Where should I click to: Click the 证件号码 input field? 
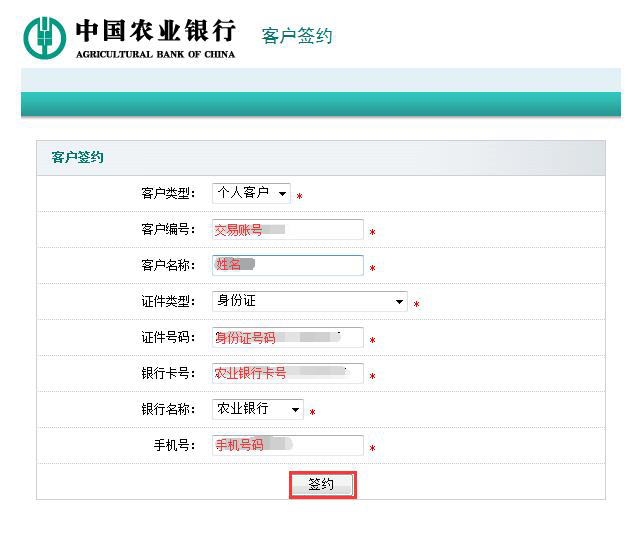pos(288,337)
